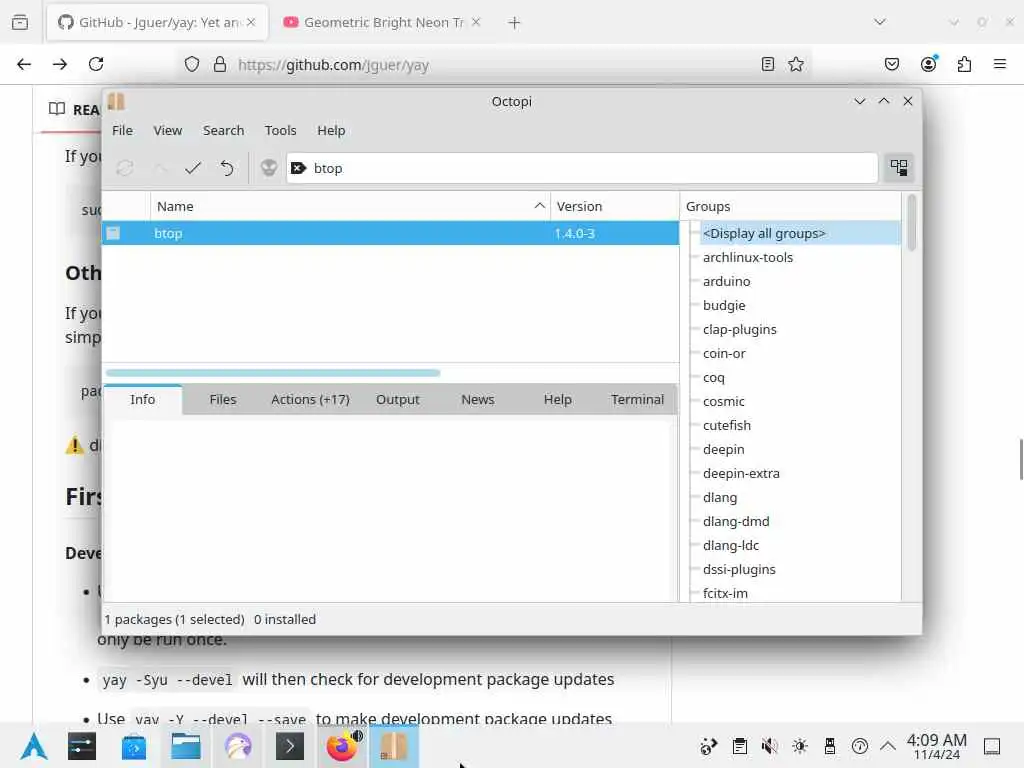
Task: Open the Arch application launcher in taskbar
Action: [33, 746]
